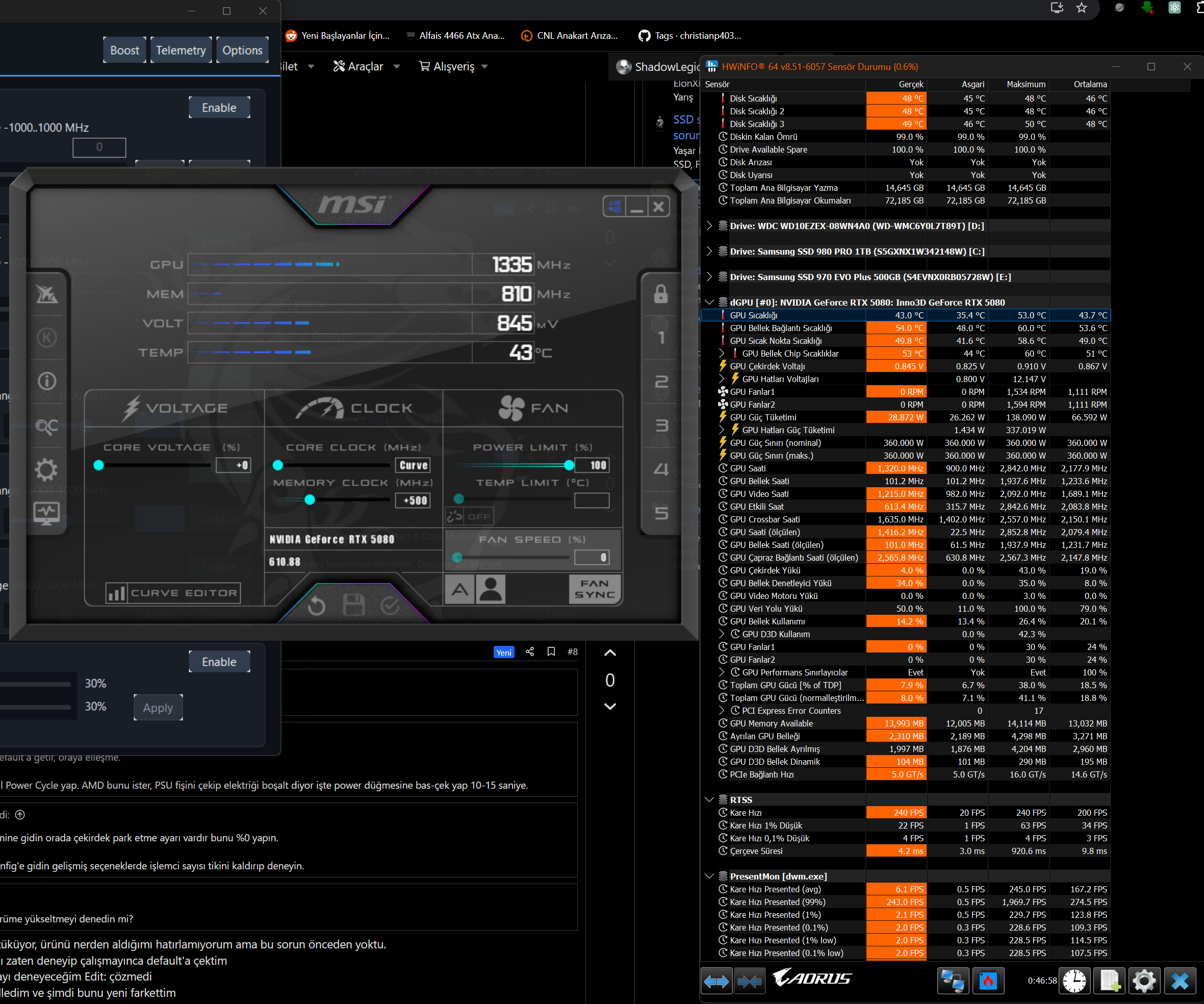Collapse the dGPU RTX 5080 sensor group
The width and height of the screenshot is (1204, 1004).
tap(709, 303)
